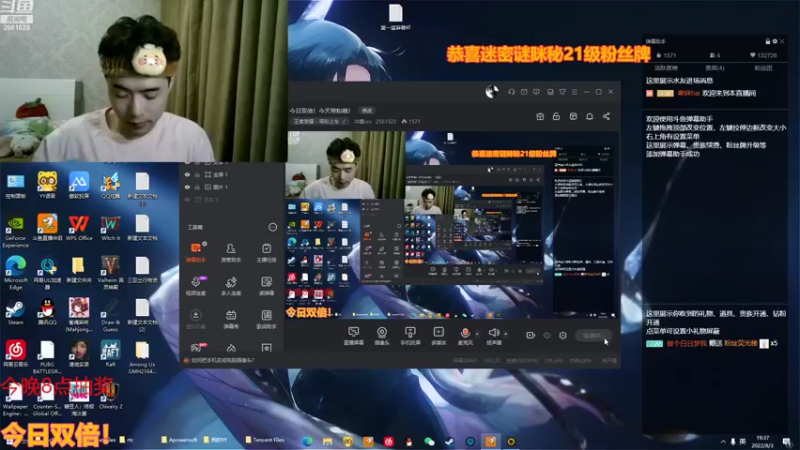Open the headset customer service icon
This screenshot has height=450, width=800.
click(511, 92)
